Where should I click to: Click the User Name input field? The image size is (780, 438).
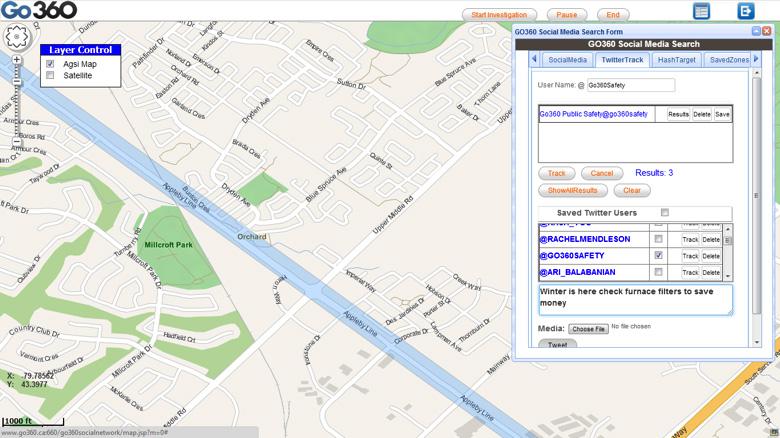point(630,86)
